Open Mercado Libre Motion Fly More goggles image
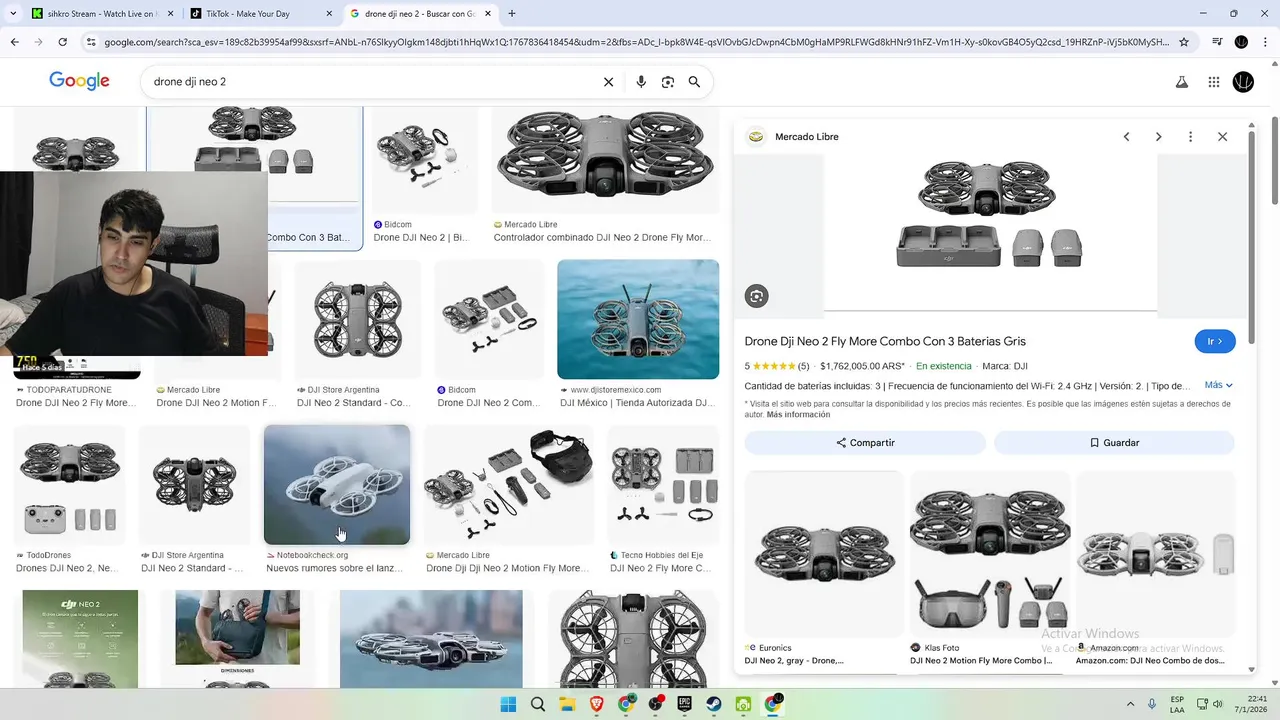Viewport: 1280px width, 720px height. click(x=510, y=484)
